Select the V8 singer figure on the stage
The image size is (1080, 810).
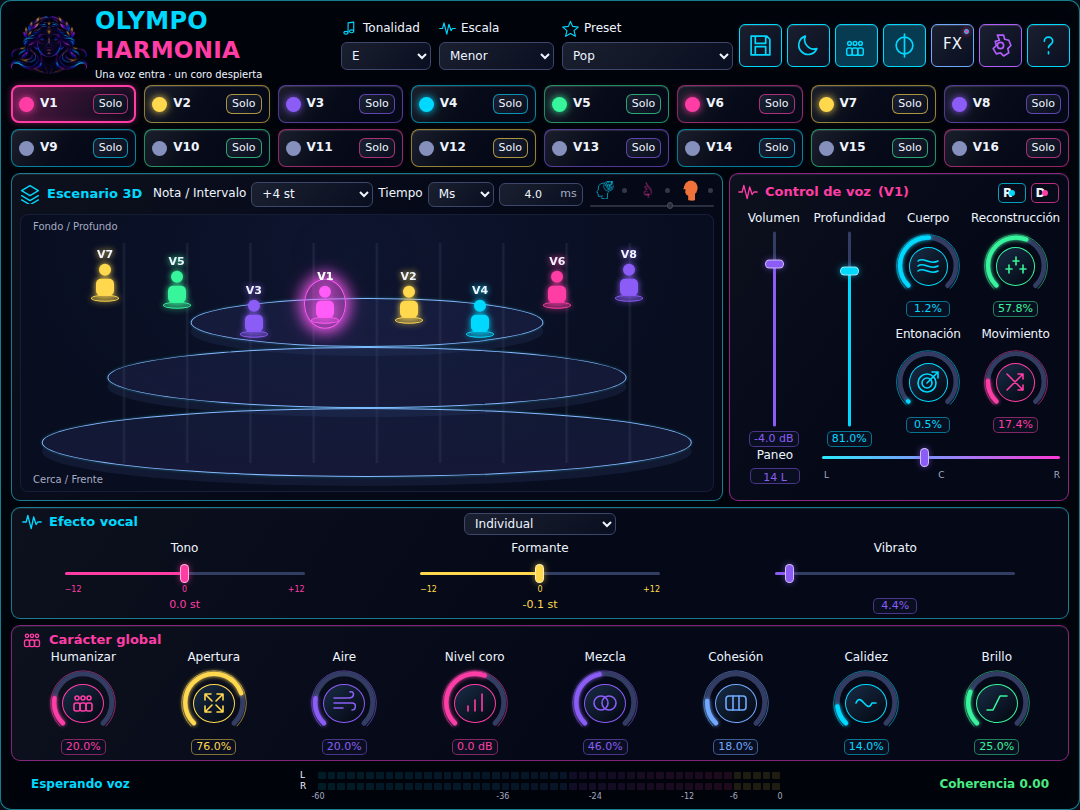pos(628,282)
